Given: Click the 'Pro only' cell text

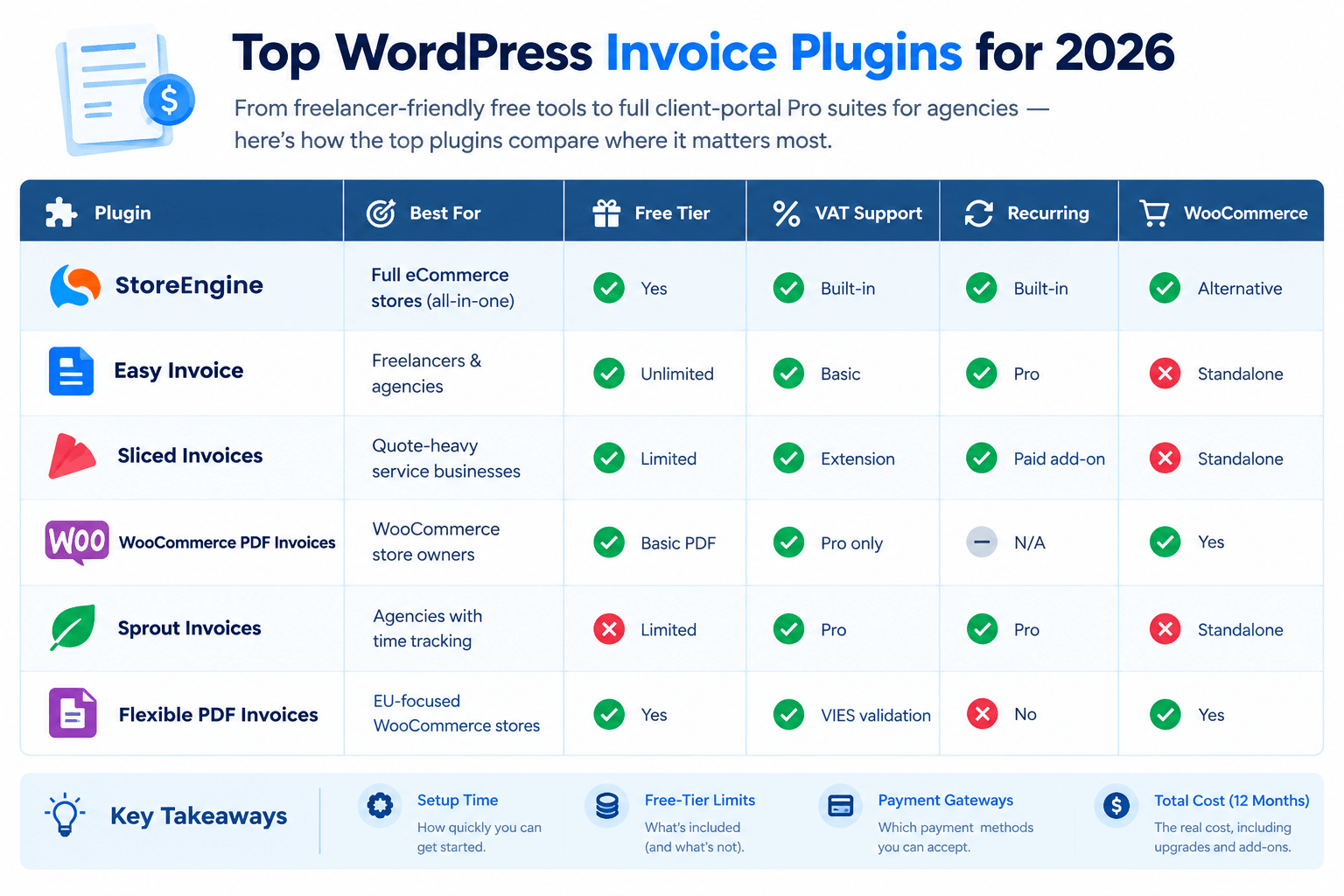Looking at the screenshot, I should pyautogui.click(x=851, y=543).
